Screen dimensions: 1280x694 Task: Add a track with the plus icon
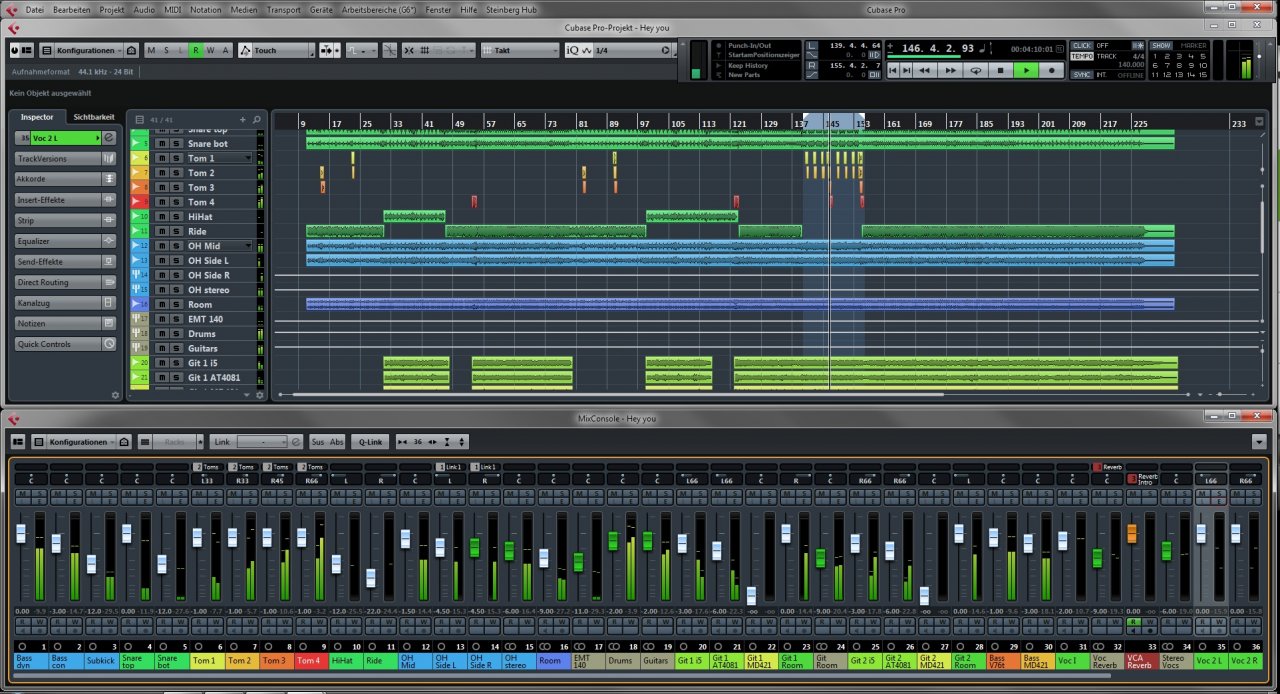pyautogui.click(x=242, y=120)
